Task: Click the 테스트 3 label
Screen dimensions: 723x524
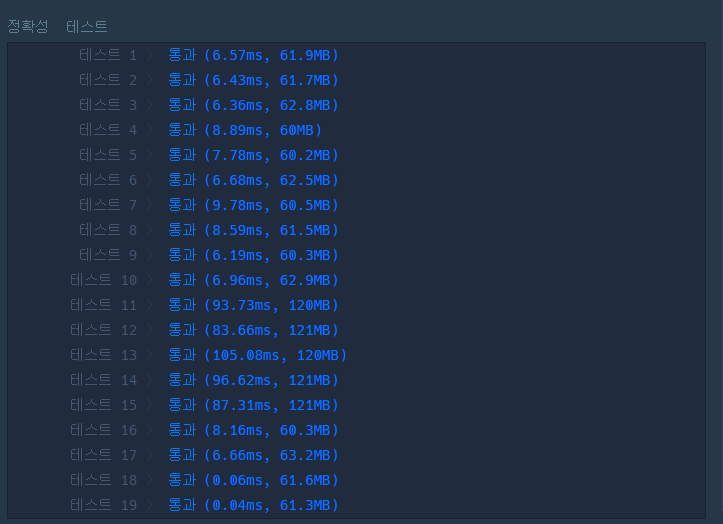Action: (108, 105)
